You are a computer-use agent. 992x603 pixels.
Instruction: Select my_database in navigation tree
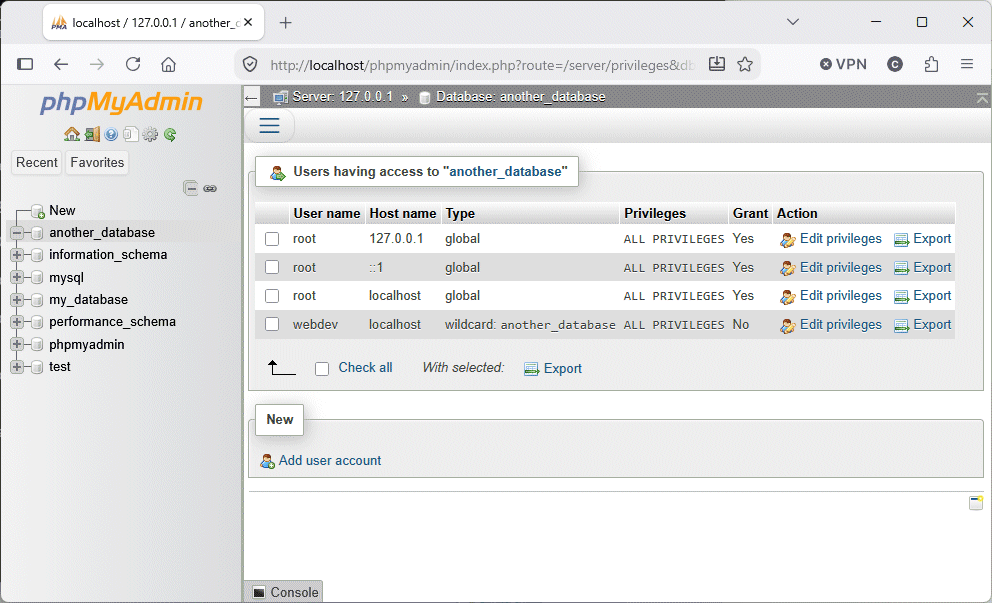click(89, 300)
